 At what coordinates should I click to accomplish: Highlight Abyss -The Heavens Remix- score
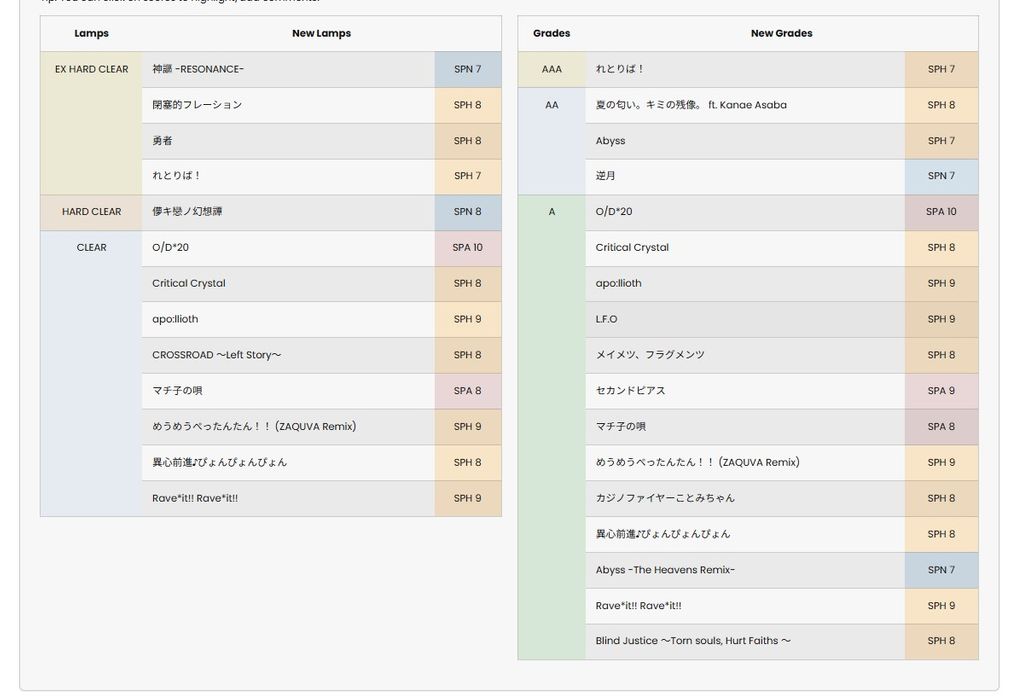(665, 570)
